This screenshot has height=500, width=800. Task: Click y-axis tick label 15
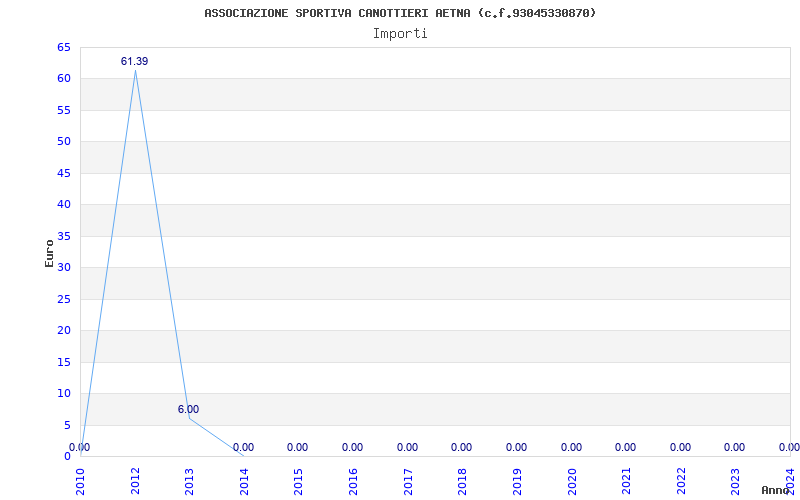pos(64,362)
